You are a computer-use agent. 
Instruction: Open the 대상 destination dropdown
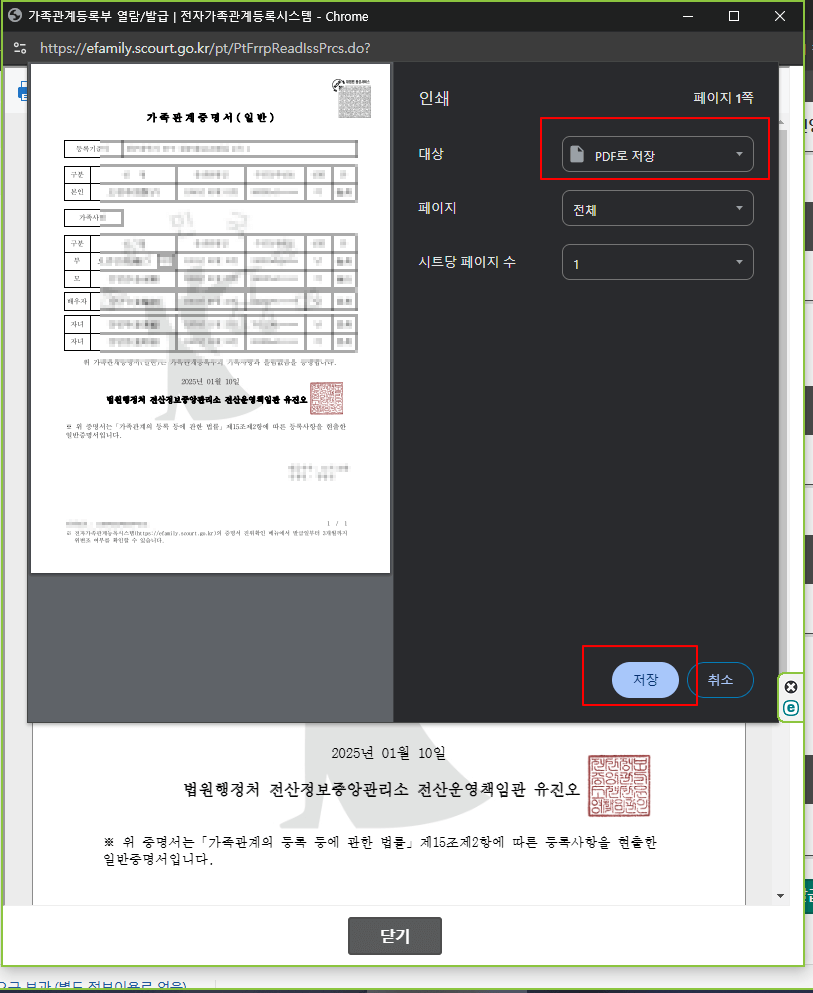click(x=657, y=153)
